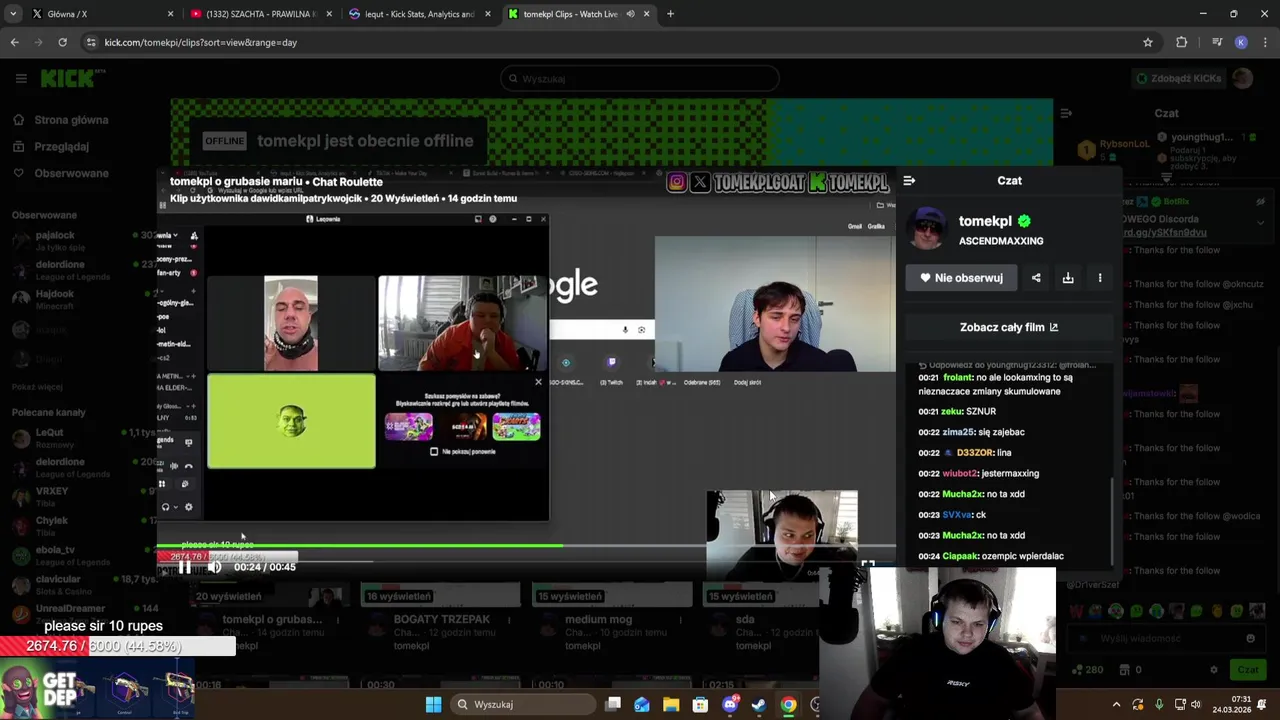Screen dimensions: 1280x720
Task: Expand Pokaż więcej followed channels
Action: [37, 387]
